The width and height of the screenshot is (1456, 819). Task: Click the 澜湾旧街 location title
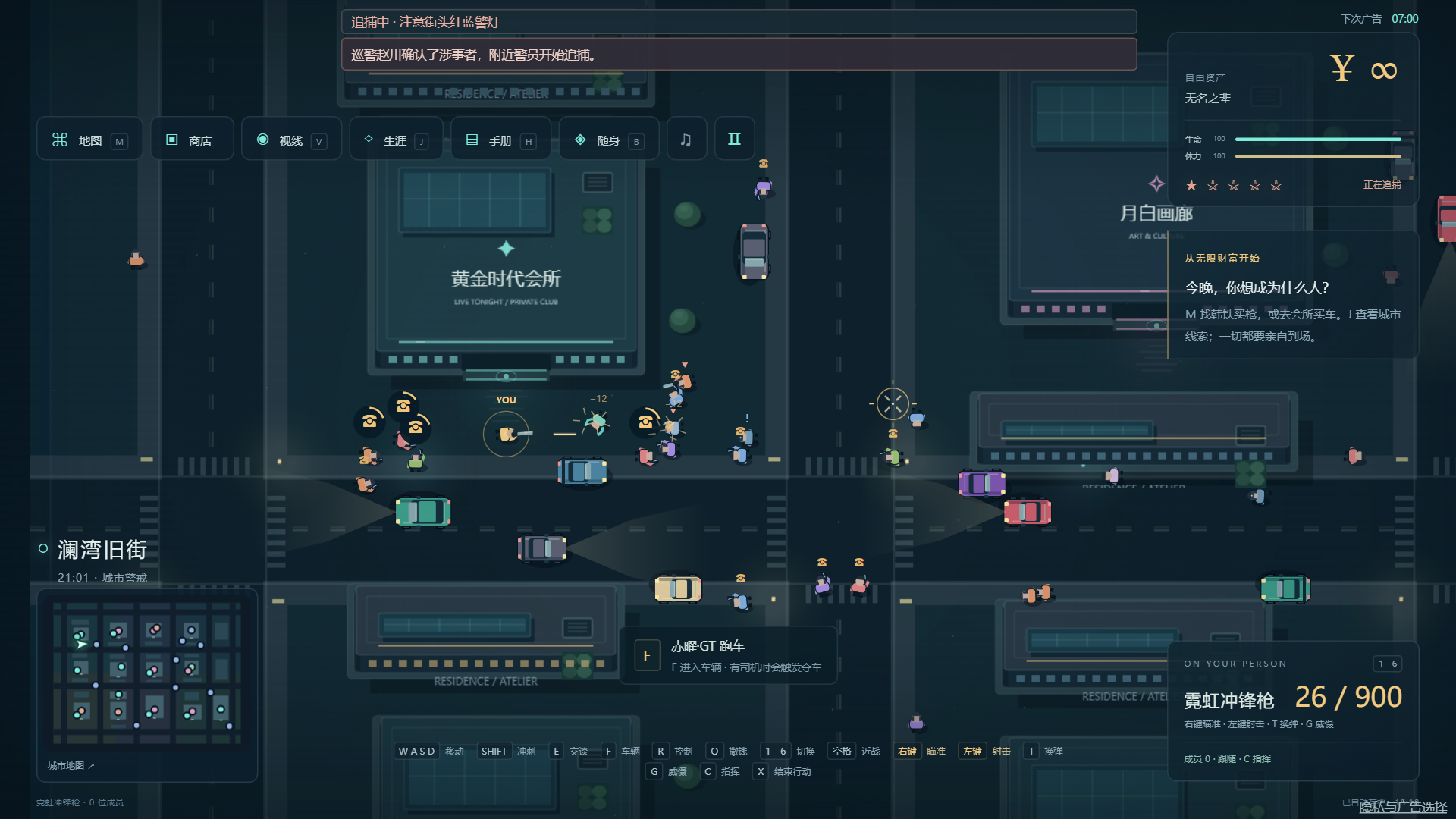(x=102, y=549)
